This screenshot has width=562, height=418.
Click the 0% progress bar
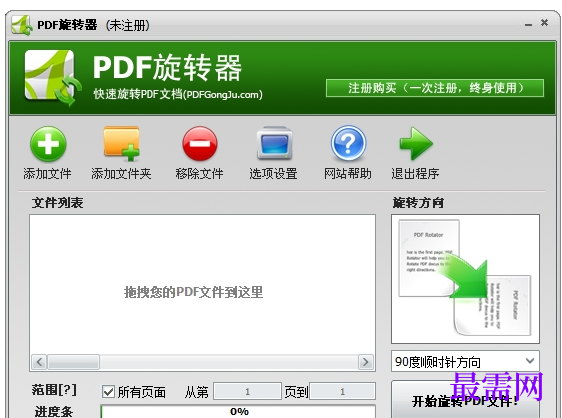(x=238, y=412)
